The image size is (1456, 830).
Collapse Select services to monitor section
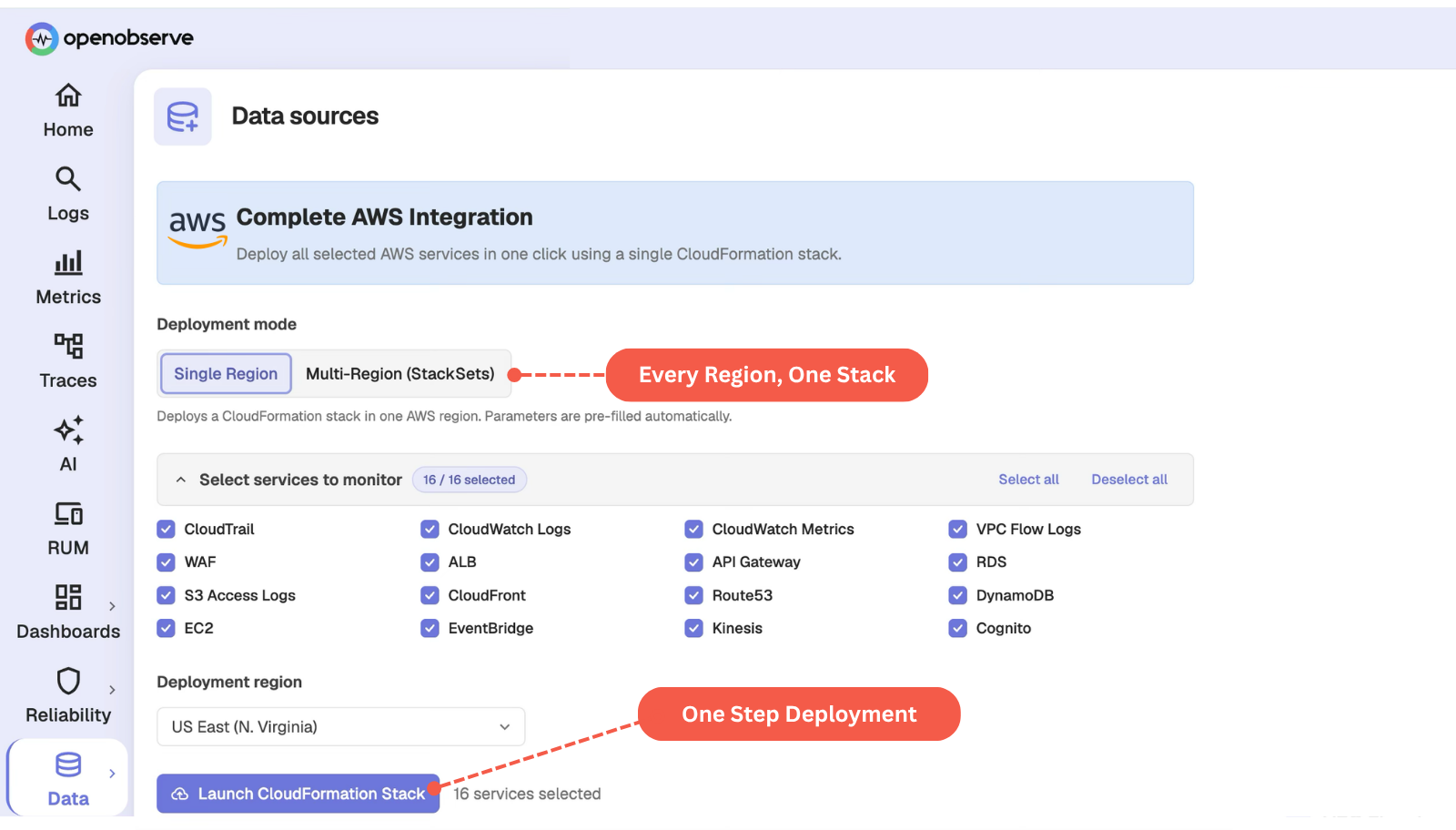181,480
